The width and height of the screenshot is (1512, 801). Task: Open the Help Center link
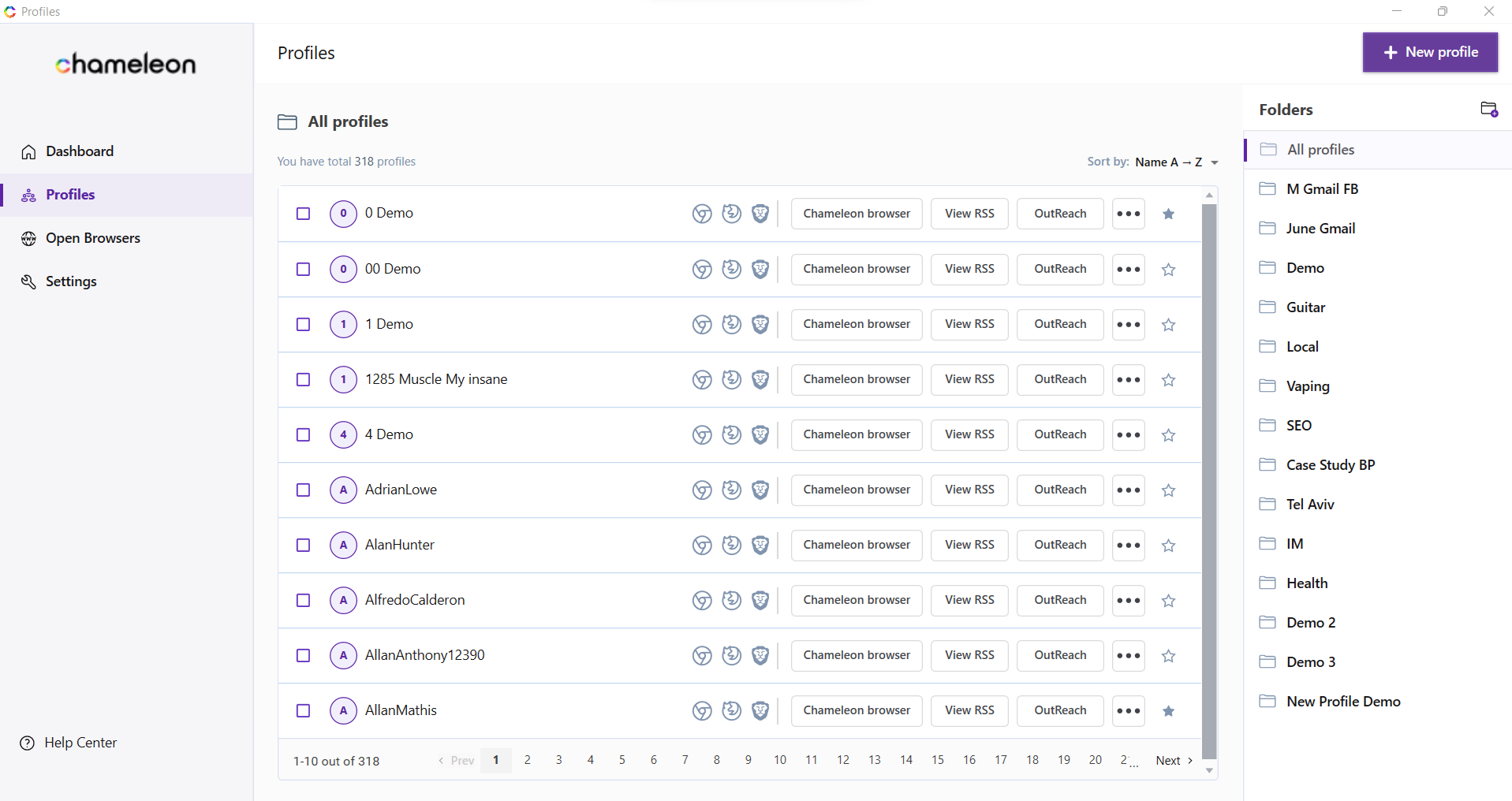(x=69, y=743)
